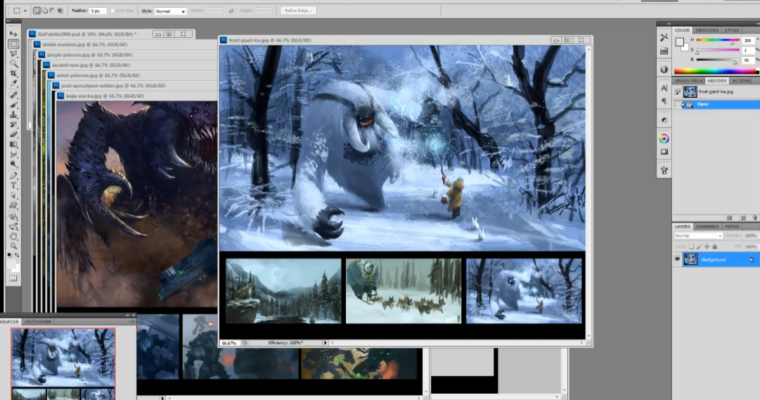This screenshot has width=760, height=400.
Task: Select the Dodge tool
Action: pyautogui.click(x=14, y=164)
